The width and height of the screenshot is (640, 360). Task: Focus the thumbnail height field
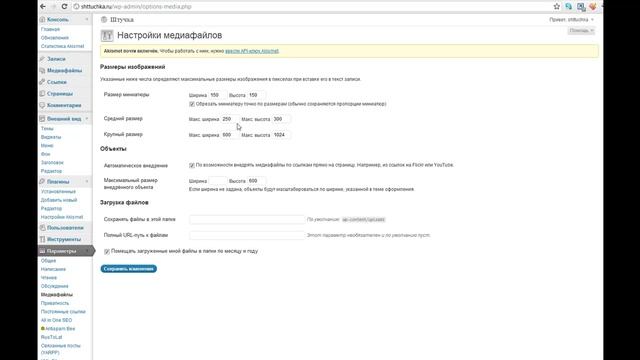tap(256, 95)
